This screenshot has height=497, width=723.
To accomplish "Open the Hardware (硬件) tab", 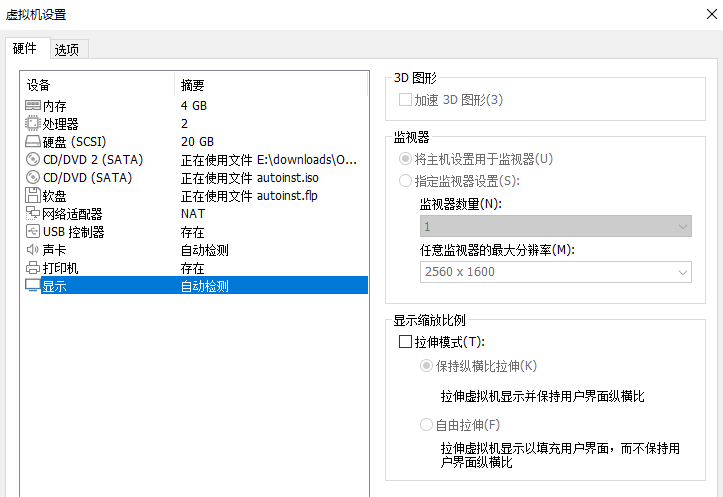I will click(25, 48).
